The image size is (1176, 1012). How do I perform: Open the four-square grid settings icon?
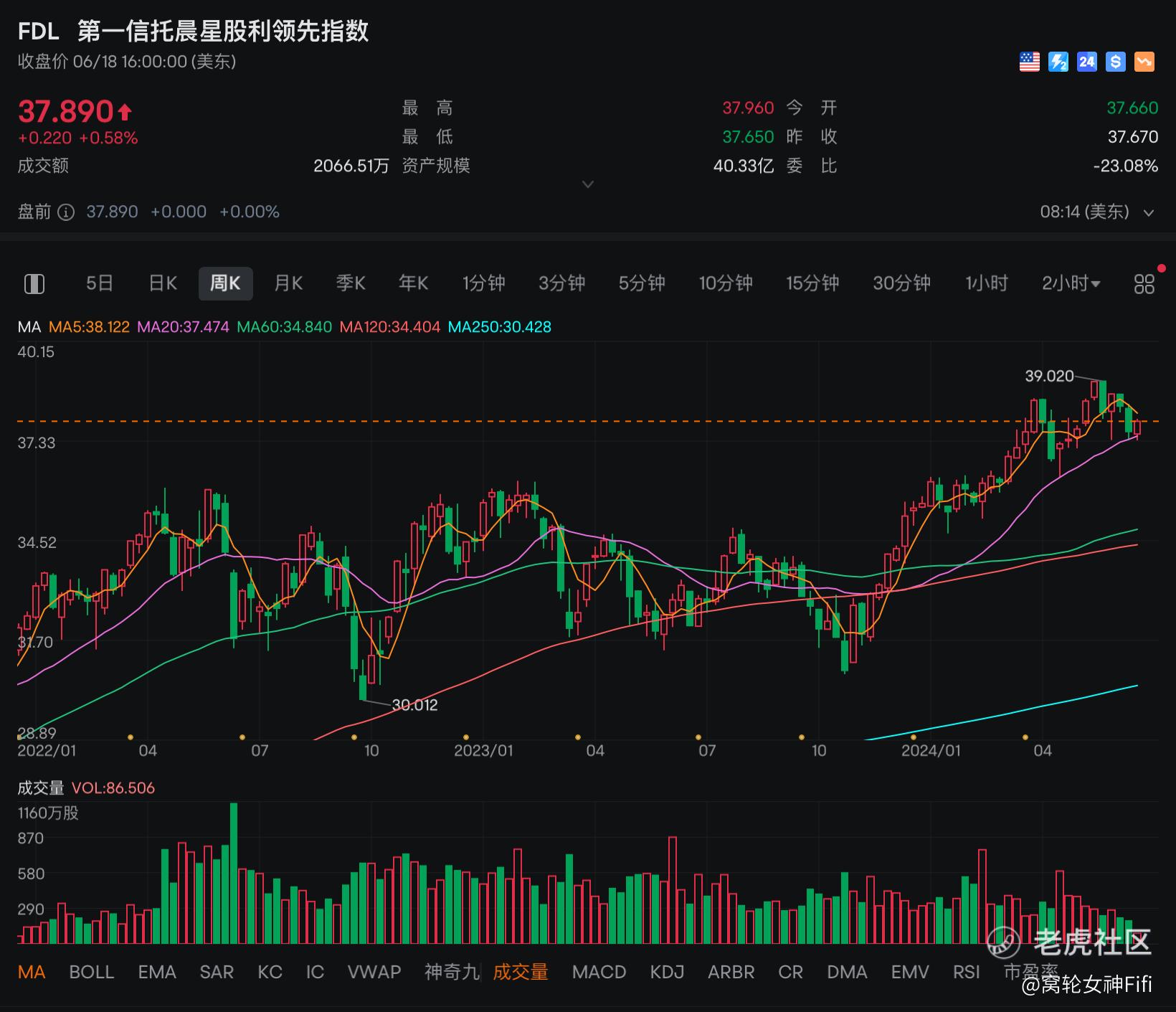[x=1144, y=284]
